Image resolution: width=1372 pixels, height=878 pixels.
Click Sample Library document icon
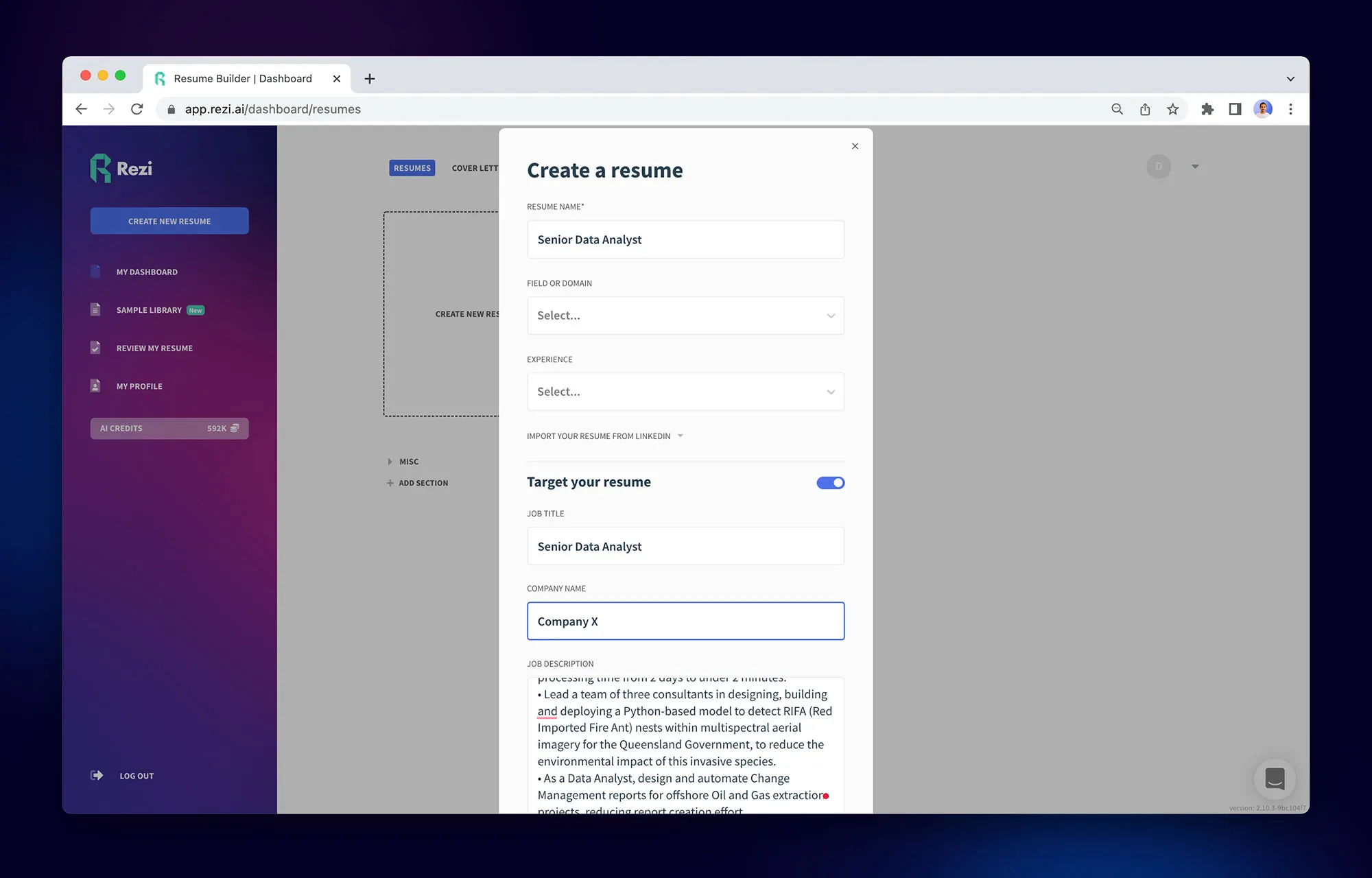(95, 309)
